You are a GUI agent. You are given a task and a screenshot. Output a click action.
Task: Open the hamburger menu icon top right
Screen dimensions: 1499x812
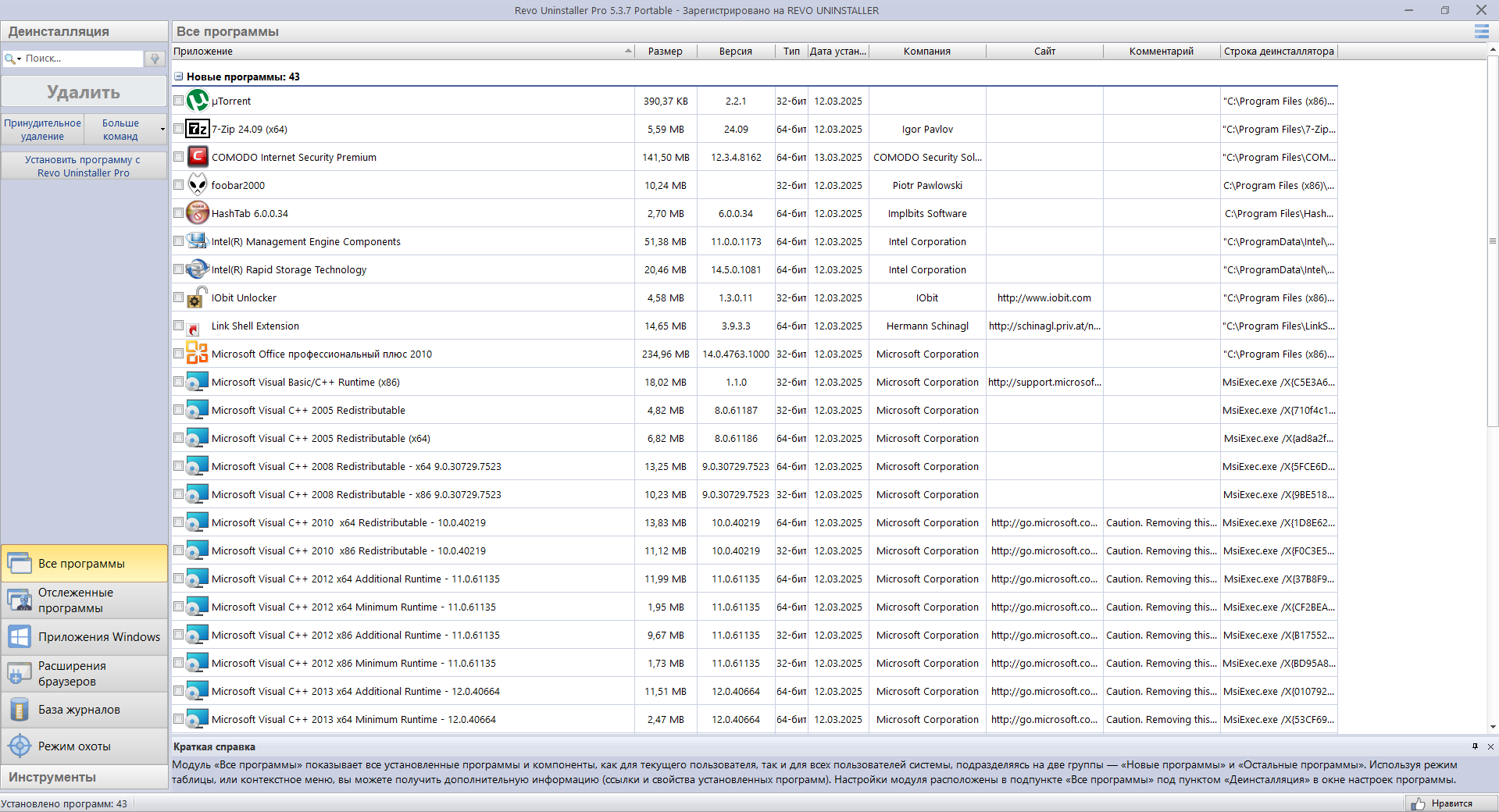(x=1481, y=31)
